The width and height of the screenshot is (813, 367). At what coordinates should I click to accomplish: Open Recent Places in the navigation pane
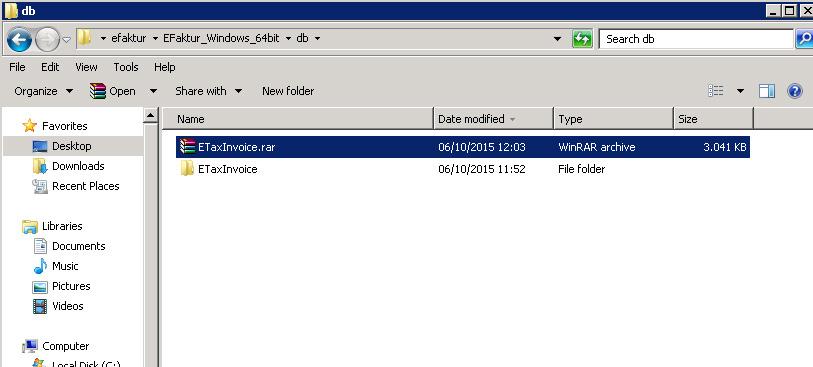[x=86, y=186]
